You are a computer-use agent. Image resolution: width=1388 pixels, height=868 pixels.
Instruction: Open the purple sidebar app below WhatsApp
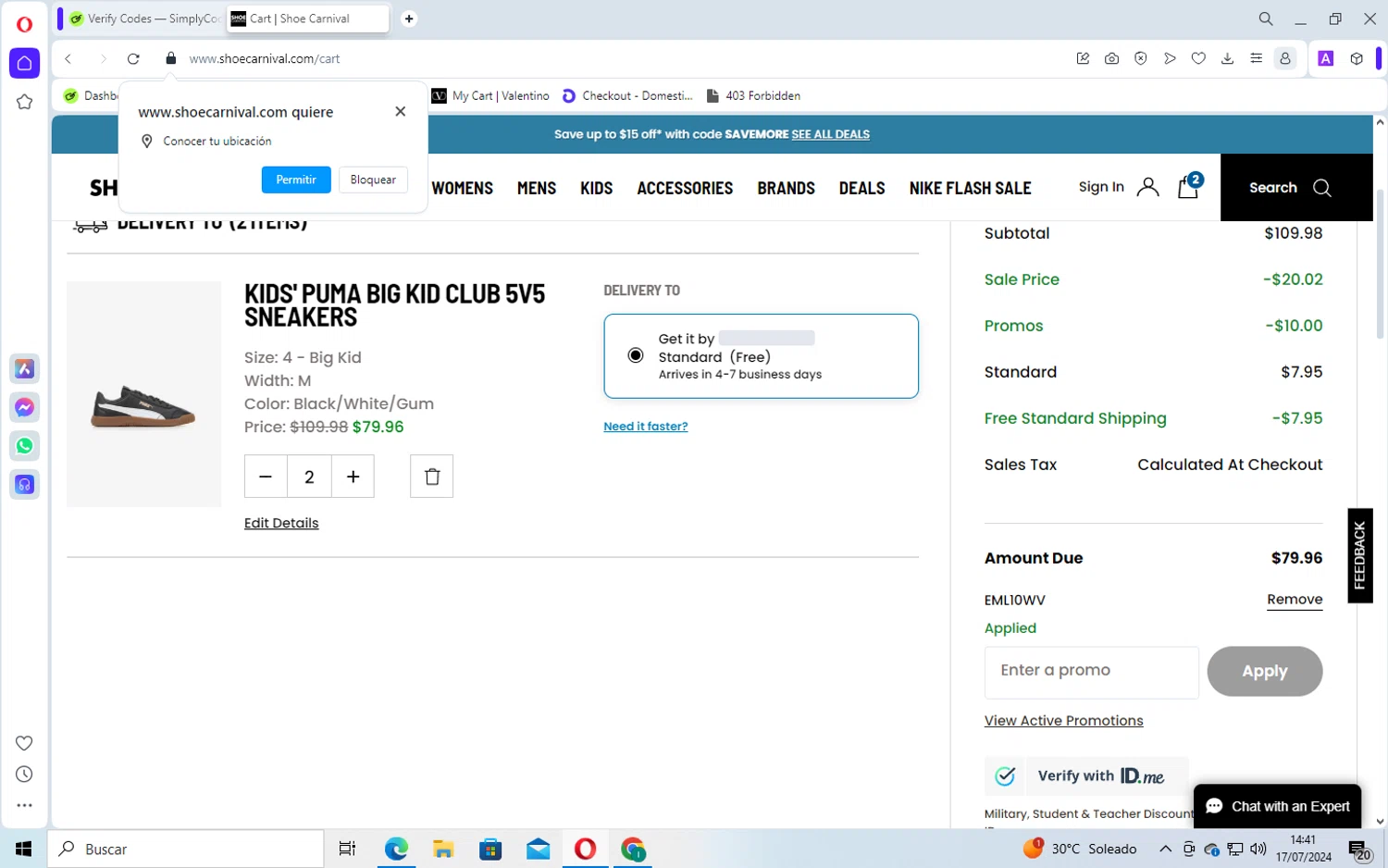click(25, 484)
